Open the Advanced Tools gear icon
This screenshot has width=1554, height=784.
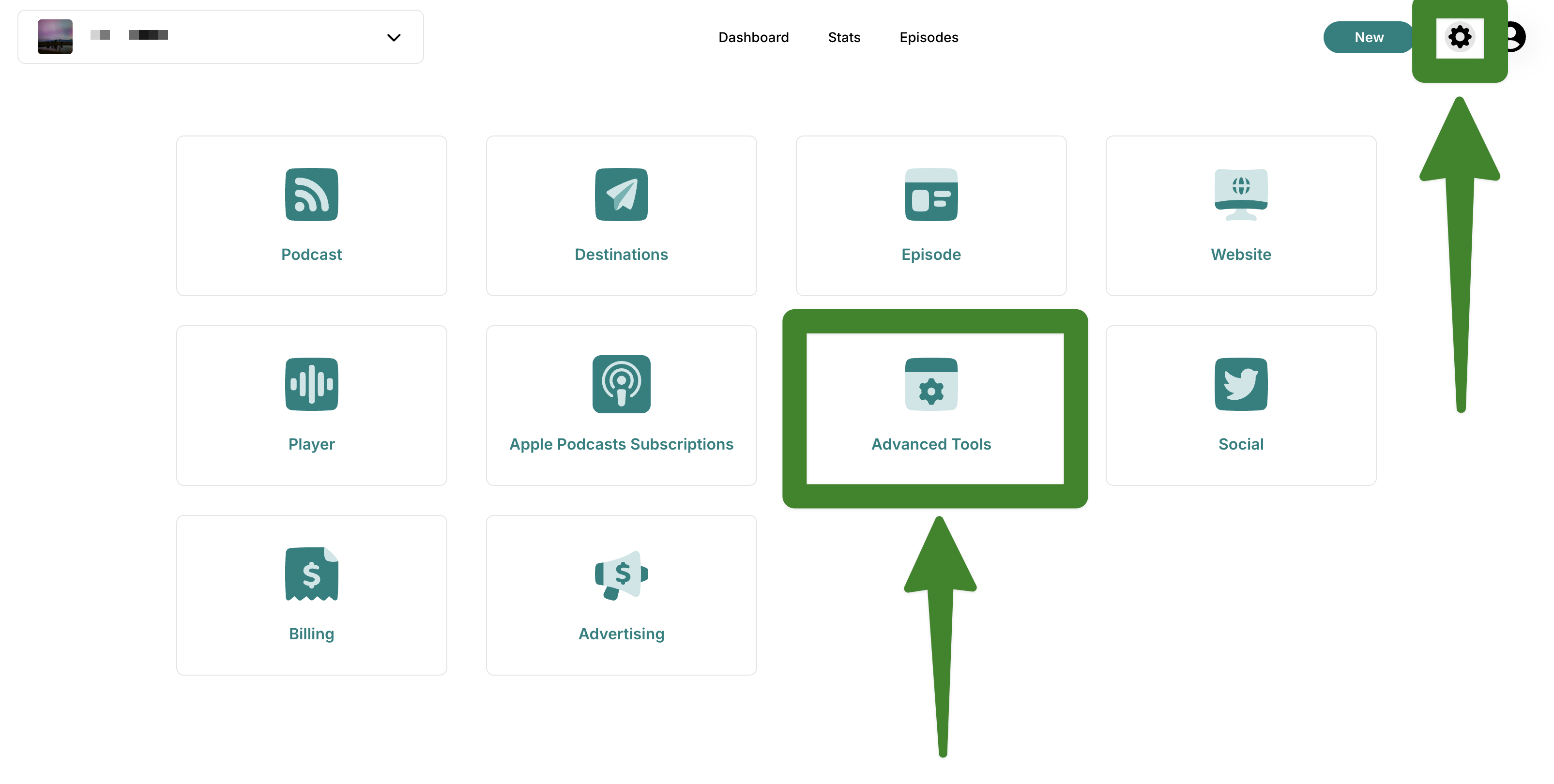[x=931, y=384]
